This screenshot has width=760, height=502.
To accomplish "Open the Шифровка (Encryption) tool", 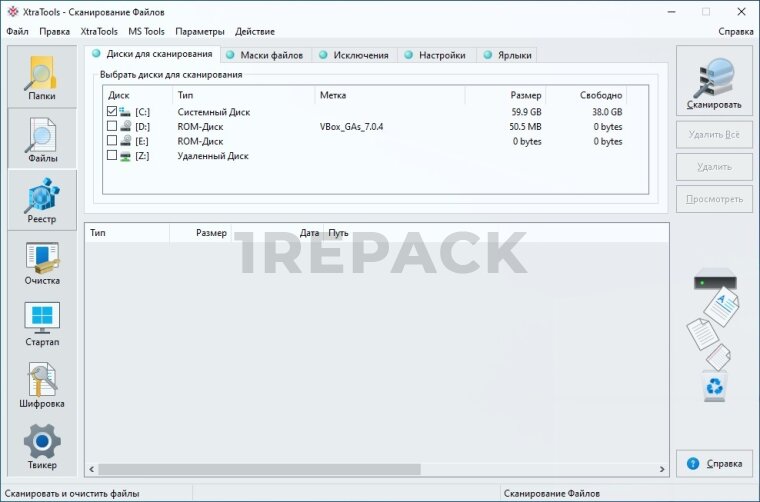I will [x=41, y=386].
